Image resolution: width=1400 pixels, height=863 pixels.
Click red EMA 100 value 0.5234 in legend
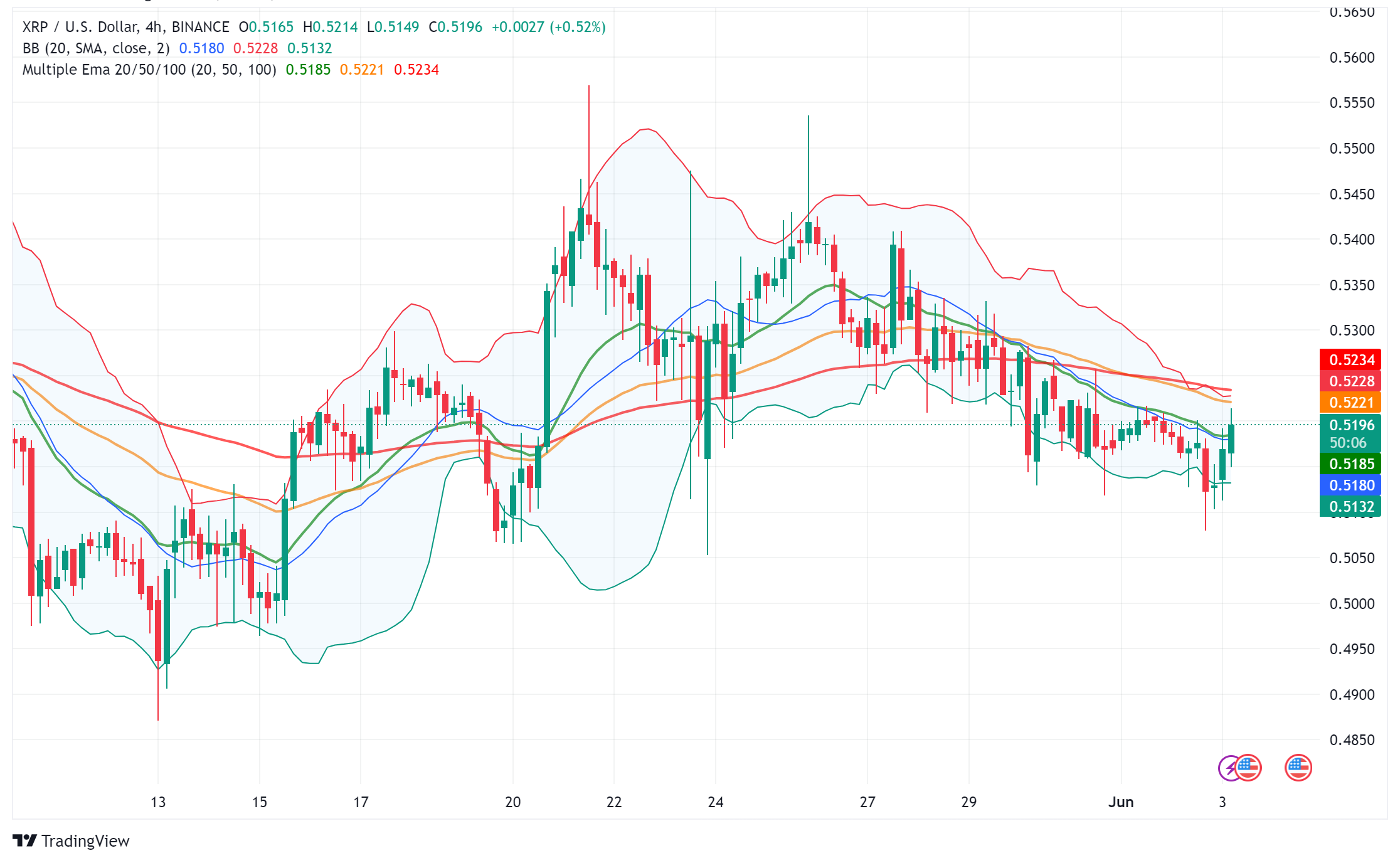(x=416, y=70)
